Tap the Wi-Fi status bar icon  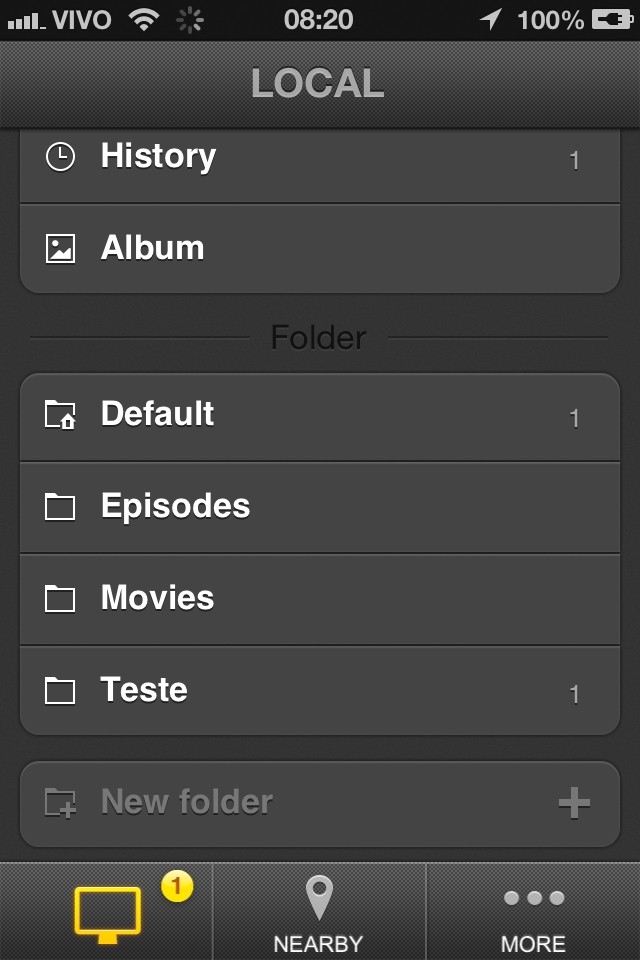pyautogui.click(x=146, y=19)
